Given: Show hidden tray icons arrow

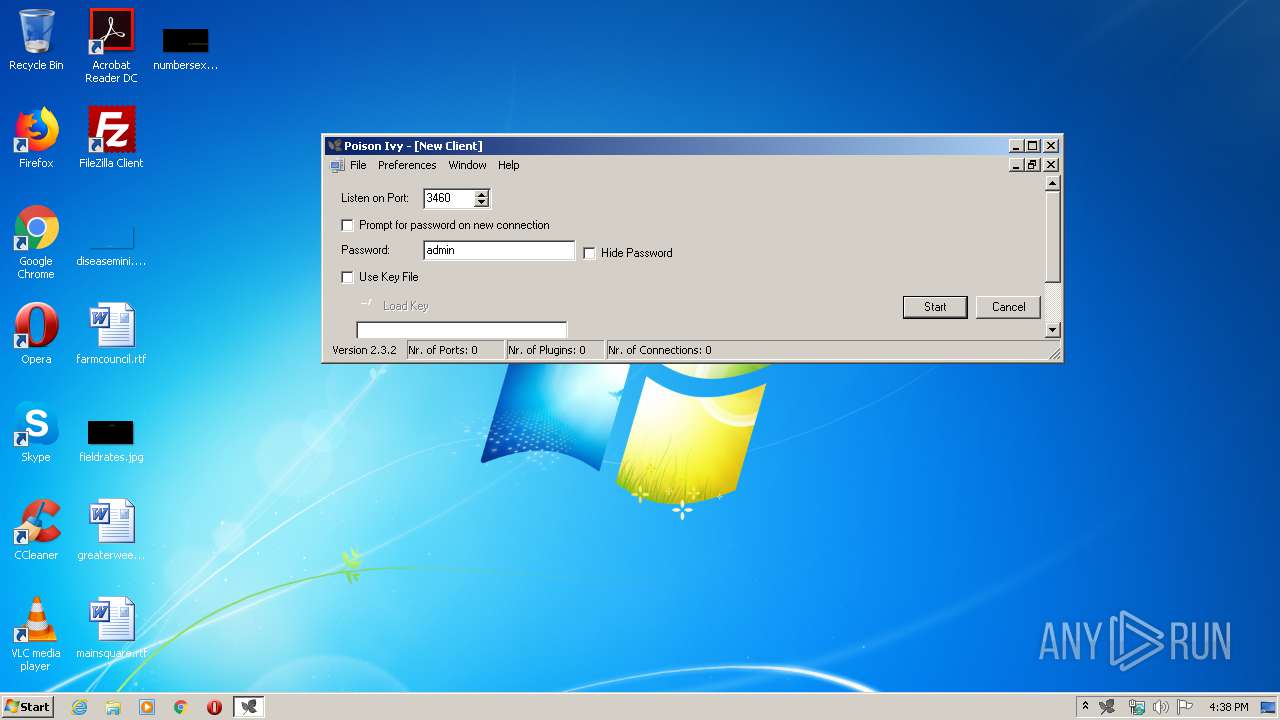Looking at the screenshot, I should click(1085, 707).
